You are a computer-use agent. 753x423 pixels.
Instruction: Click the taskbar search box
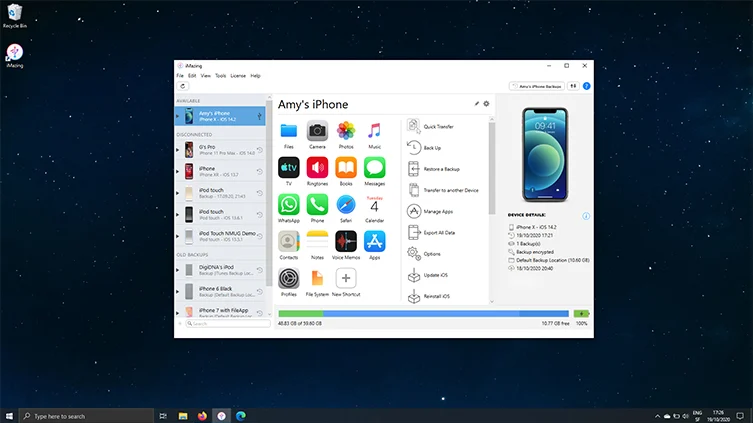tap(86, 416)
